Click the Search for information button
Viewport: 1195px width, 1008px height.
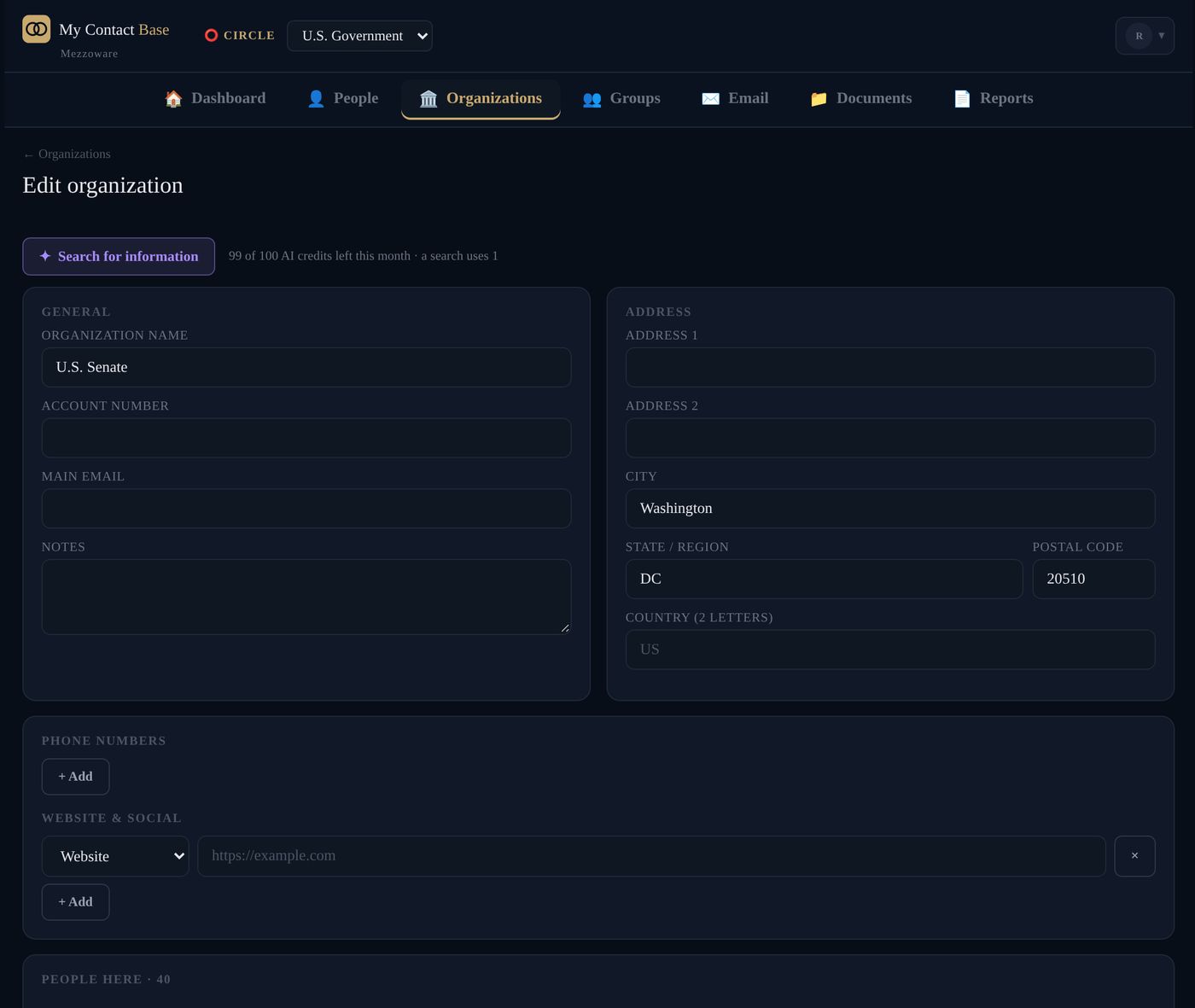(x=119, y=256)
